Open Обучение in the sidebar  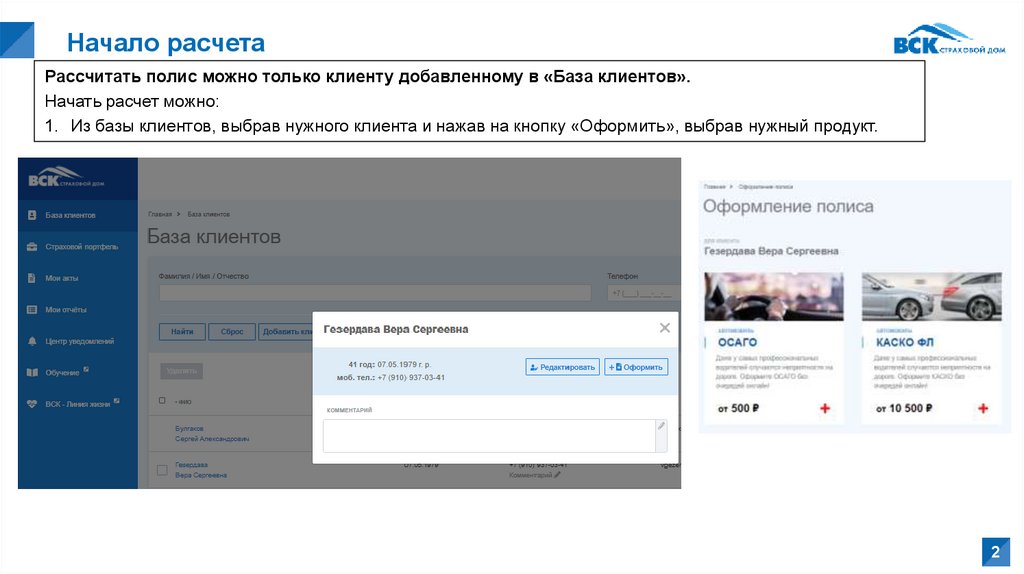click(x=62, y=373)
